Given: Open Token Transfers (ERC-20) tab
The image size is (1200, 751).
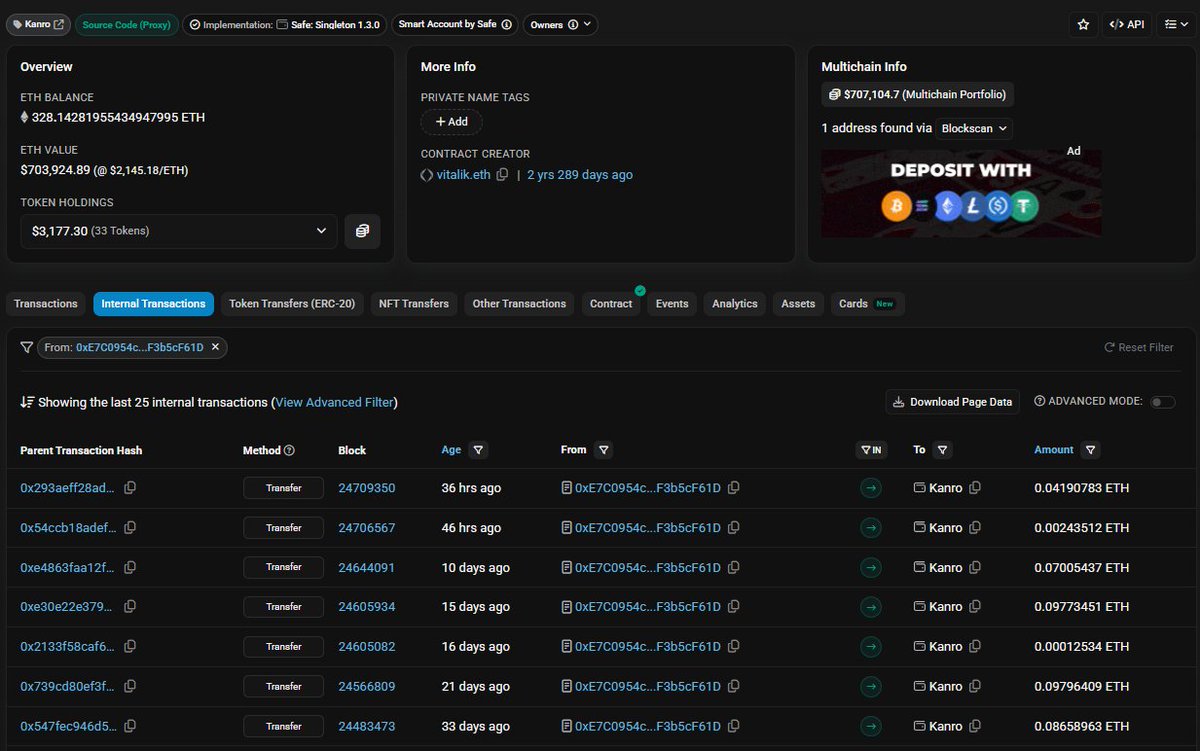Looking at the screenshot, I should 292,304.
